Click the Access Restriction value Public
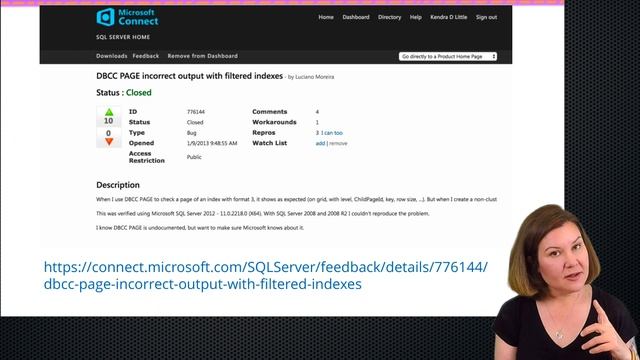 pos(194,157)
